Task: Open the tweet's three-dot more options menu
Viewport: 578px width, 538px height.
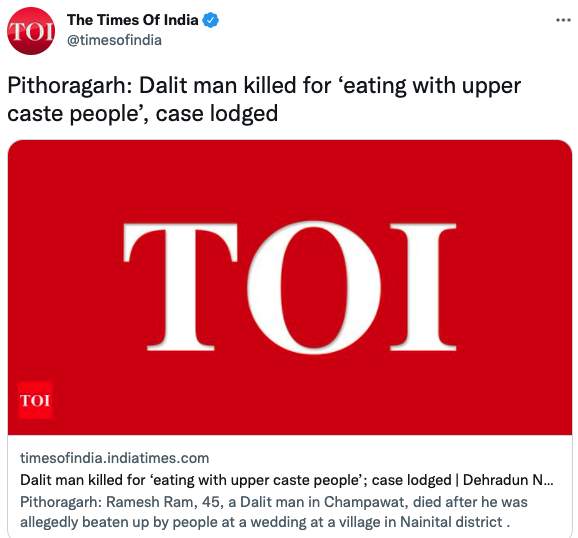Action: 563,20
